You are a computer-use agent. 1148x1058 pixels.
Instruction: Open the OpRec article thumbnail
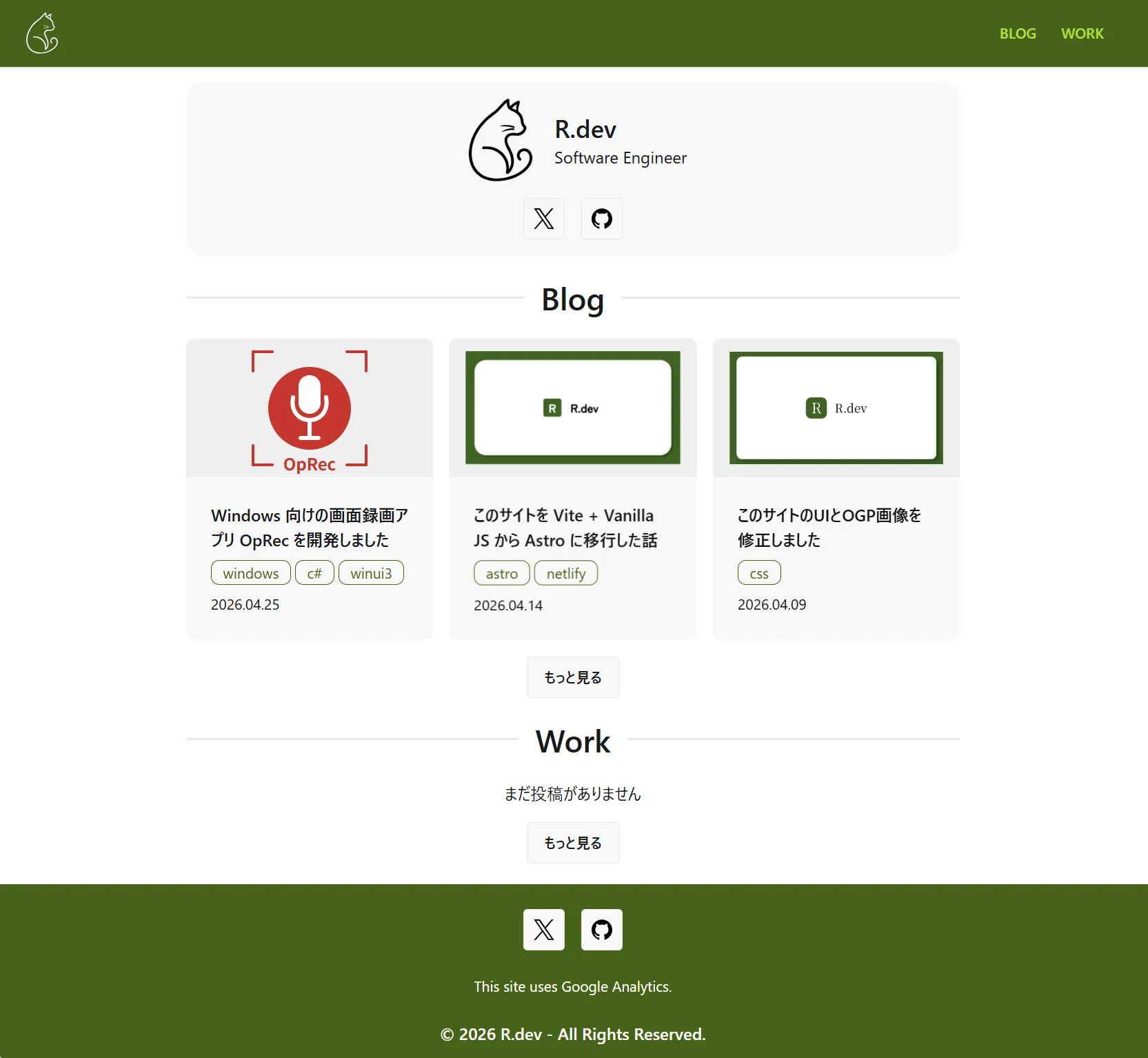pos(310,408)
